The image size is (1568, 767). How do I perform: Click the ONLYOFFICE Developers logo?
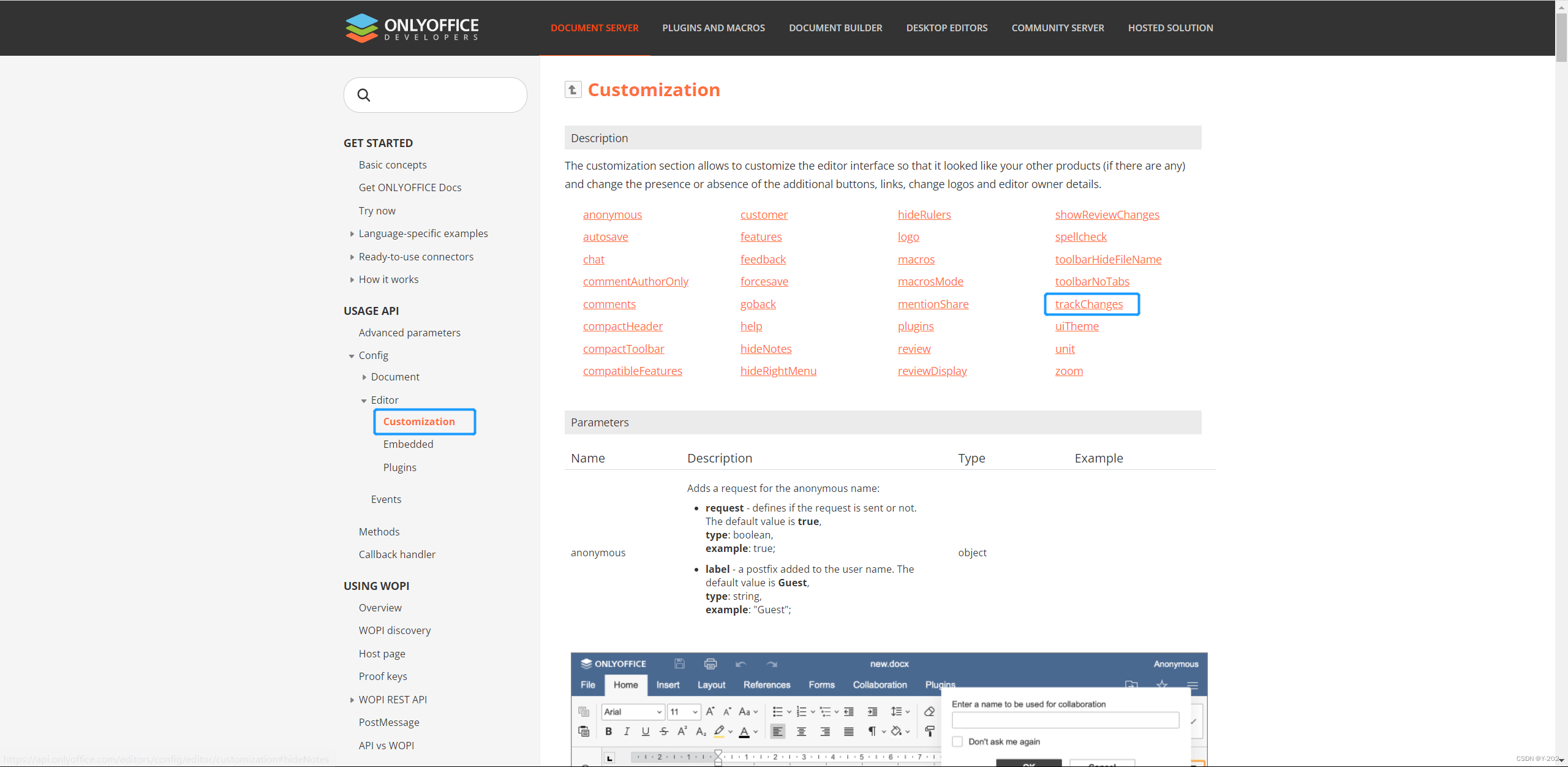coord(412,28)
